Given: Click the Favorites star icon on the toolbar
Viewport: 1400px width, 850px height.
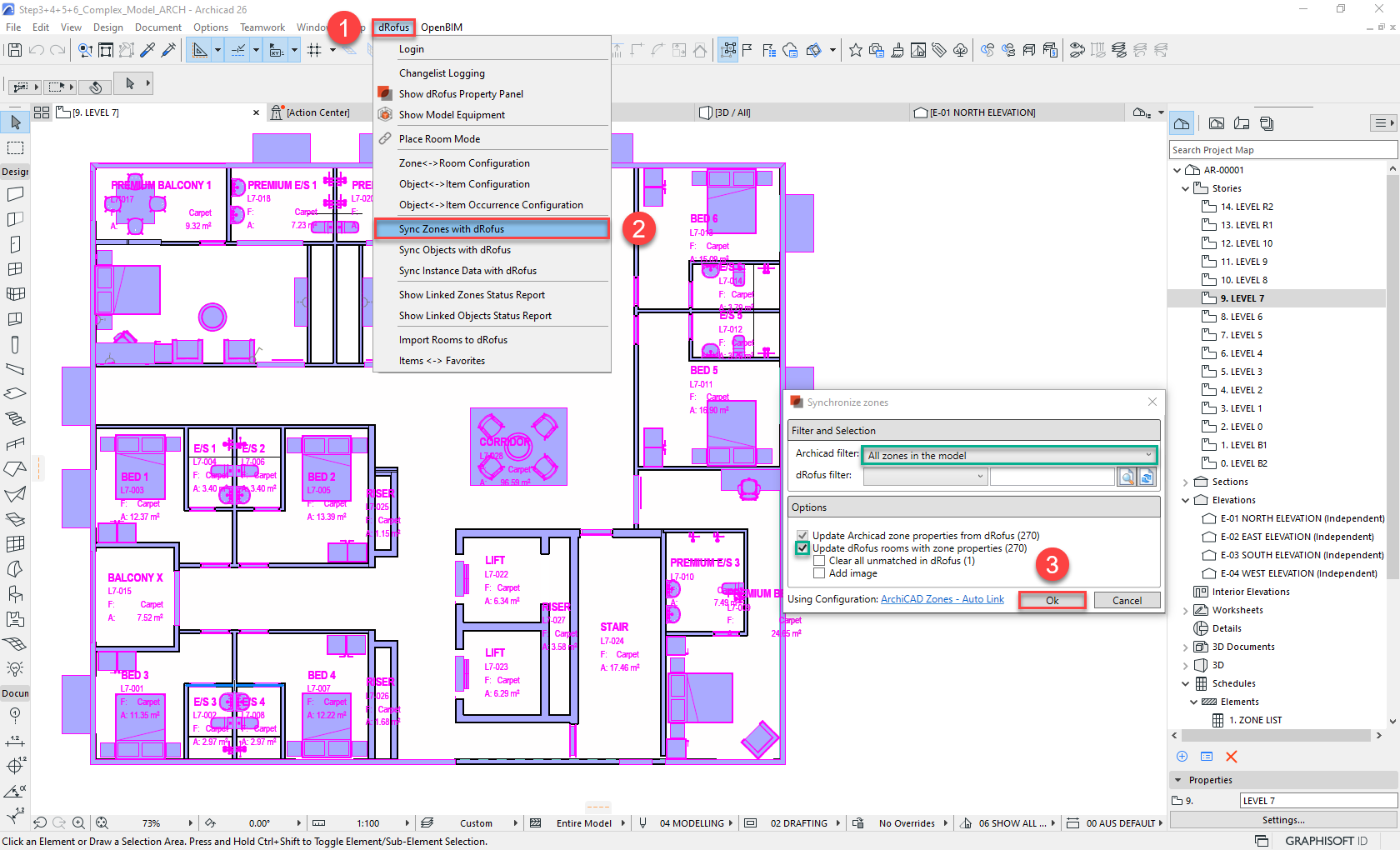Looking at the screenshot, I should click(x=856, y=50).
